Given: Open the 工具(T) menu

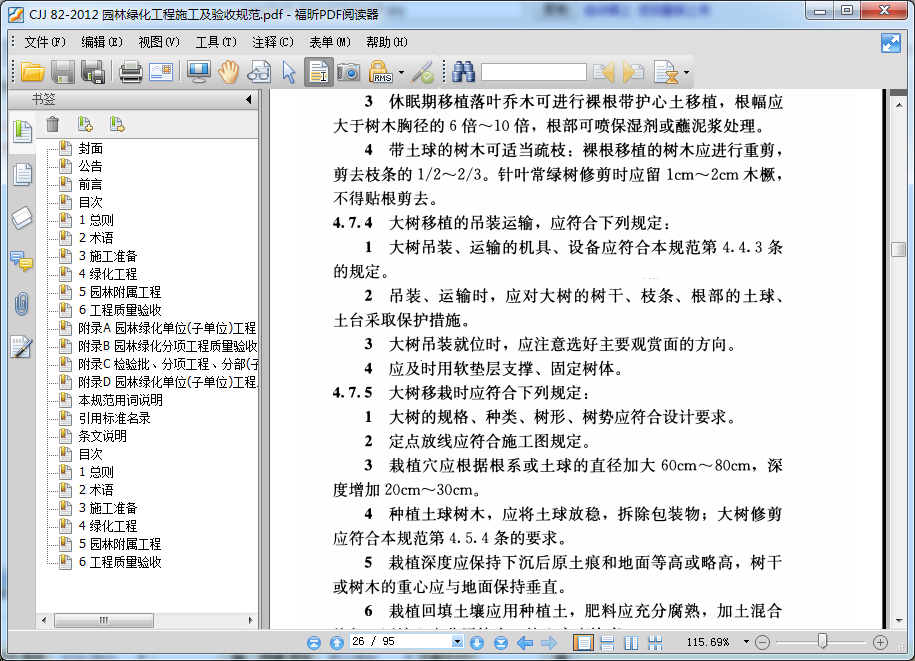Looking at the screenshot, I should click(216, 42).
